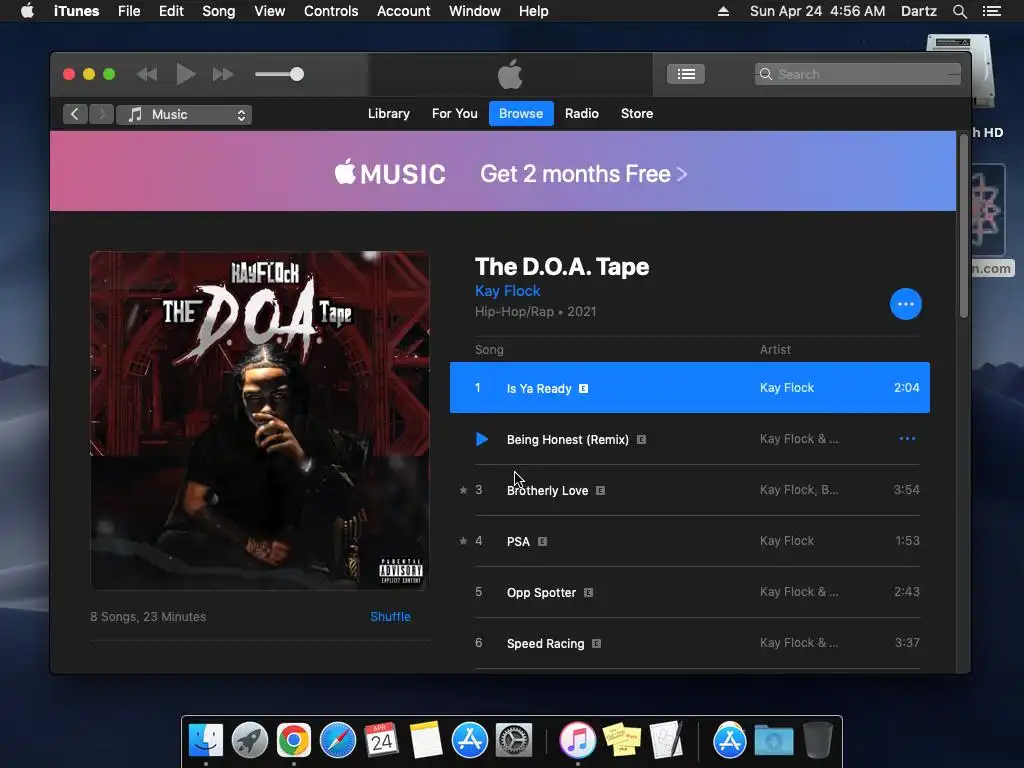Screen dimensions: 1024x768
Task: Go to the previous track
Action: tap(147, 74)
